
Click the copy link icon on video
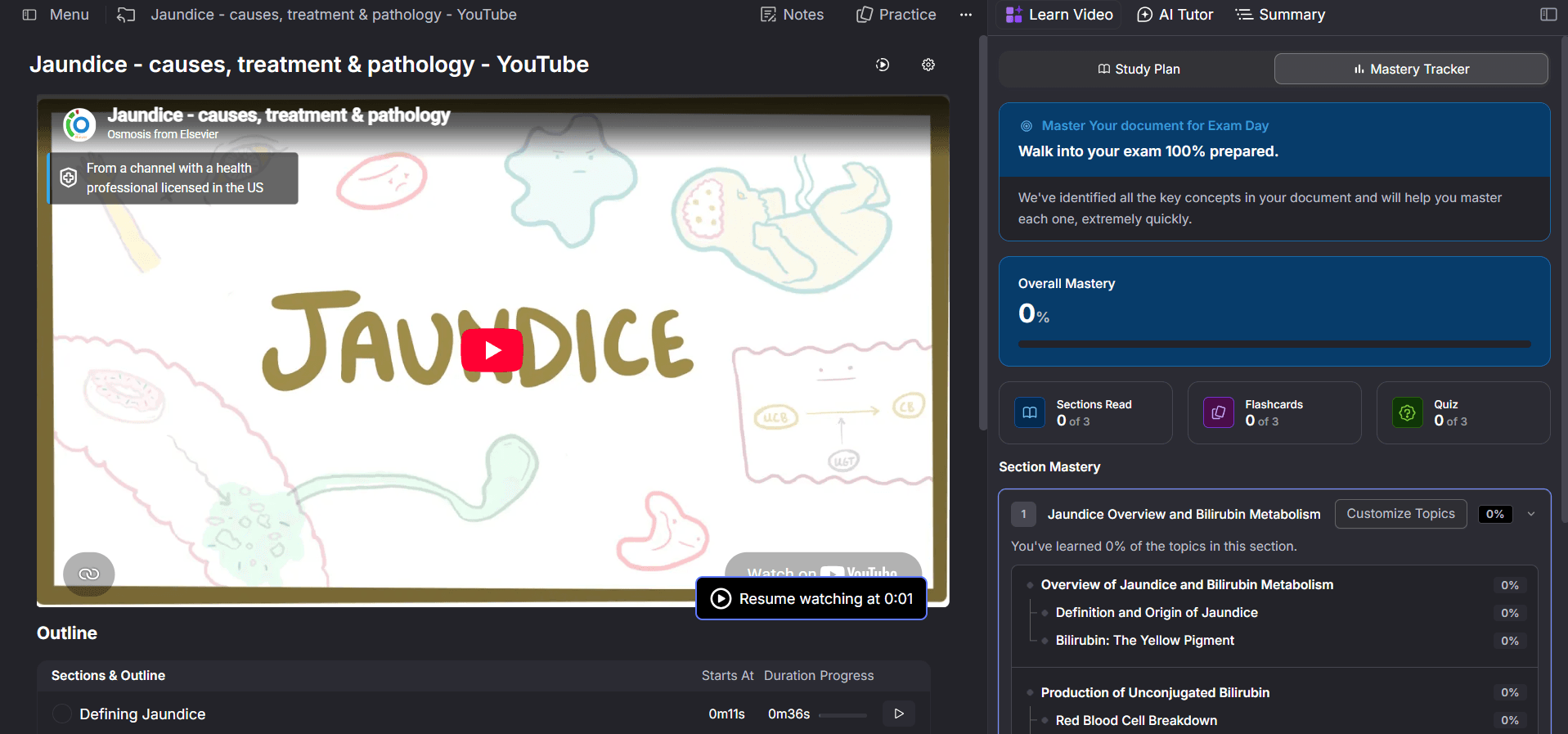click(89, 574)
